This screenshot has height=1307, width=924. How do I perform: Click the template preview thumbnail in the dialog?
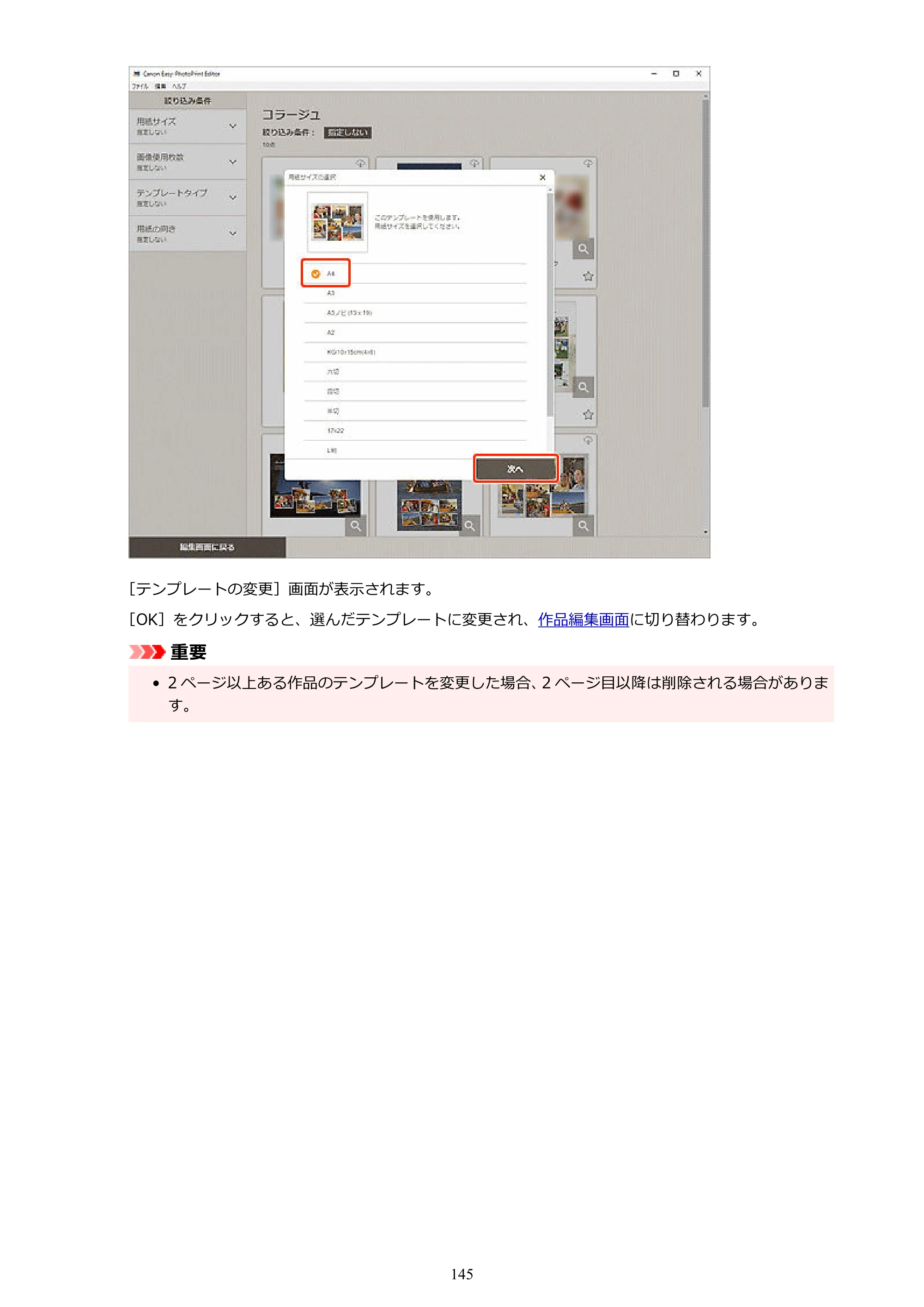338,223
